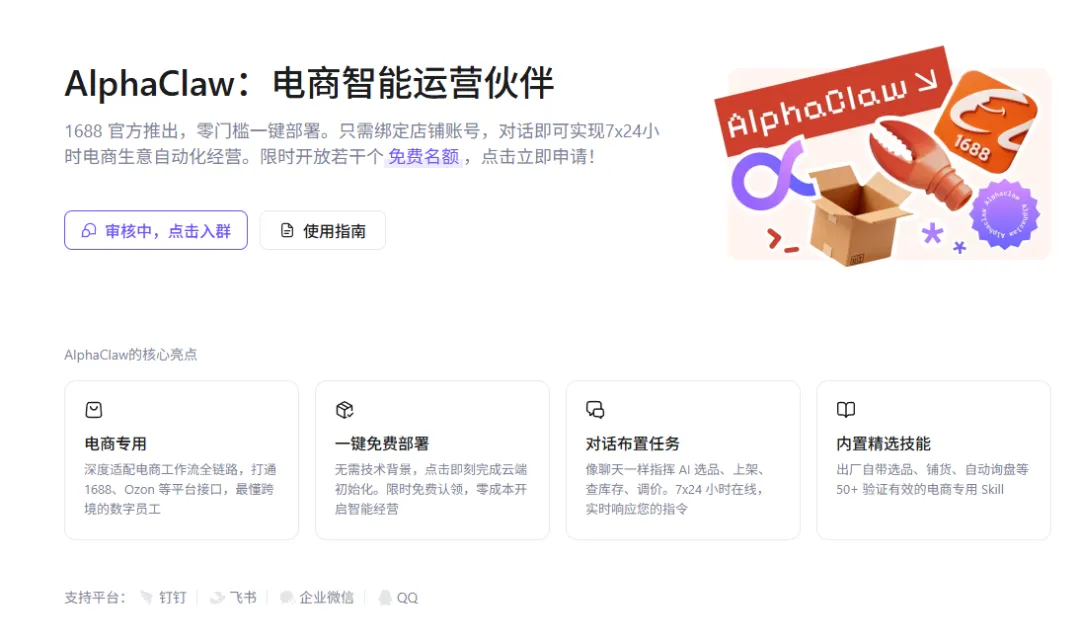The width and height of the screenshot is (1080, 644).
Task: Click the chat bubbles icon above 对话布置任务
Action: [x=595, y=410]
